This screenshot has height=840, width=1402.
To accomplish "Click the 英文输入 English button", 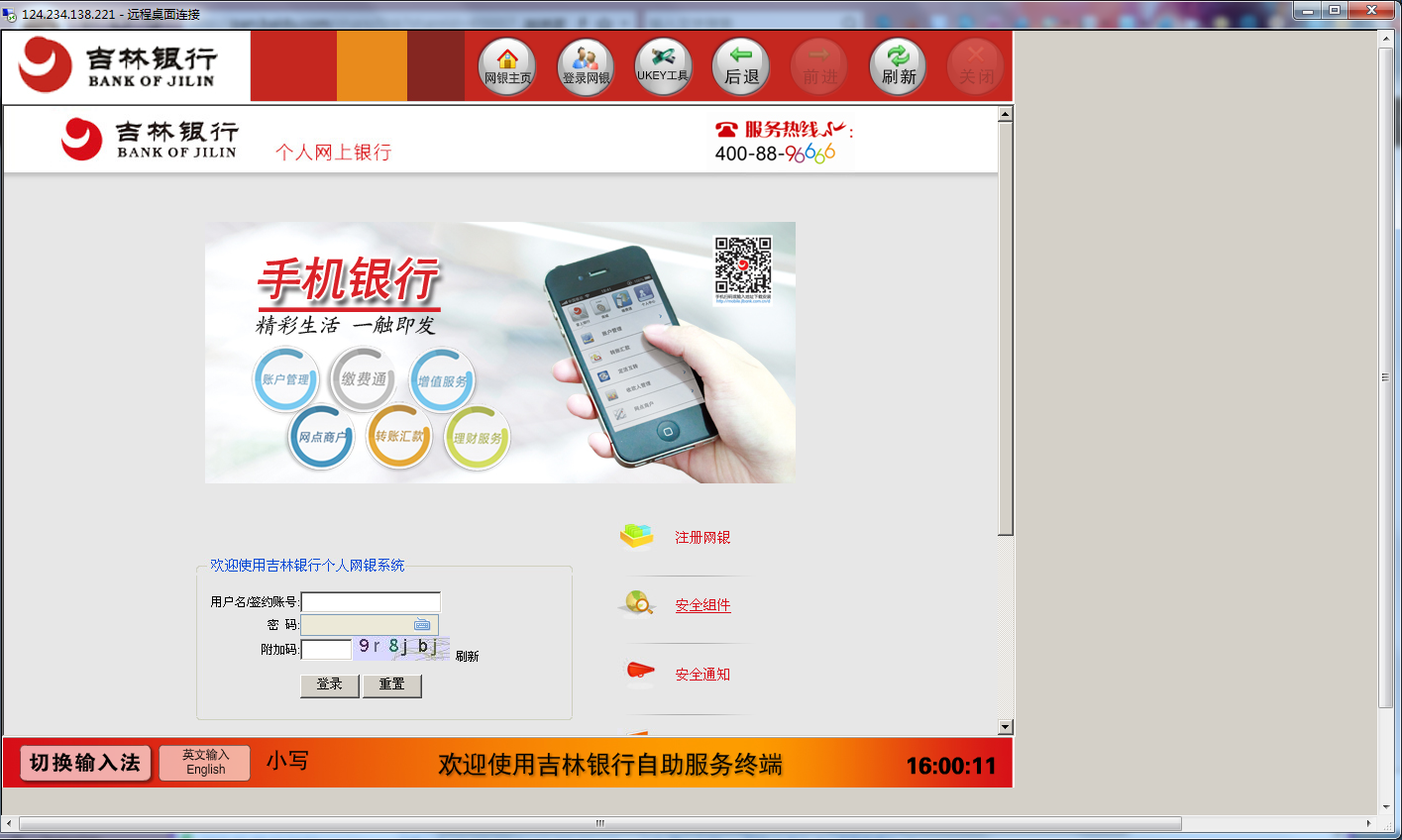I will click(205, 763).
